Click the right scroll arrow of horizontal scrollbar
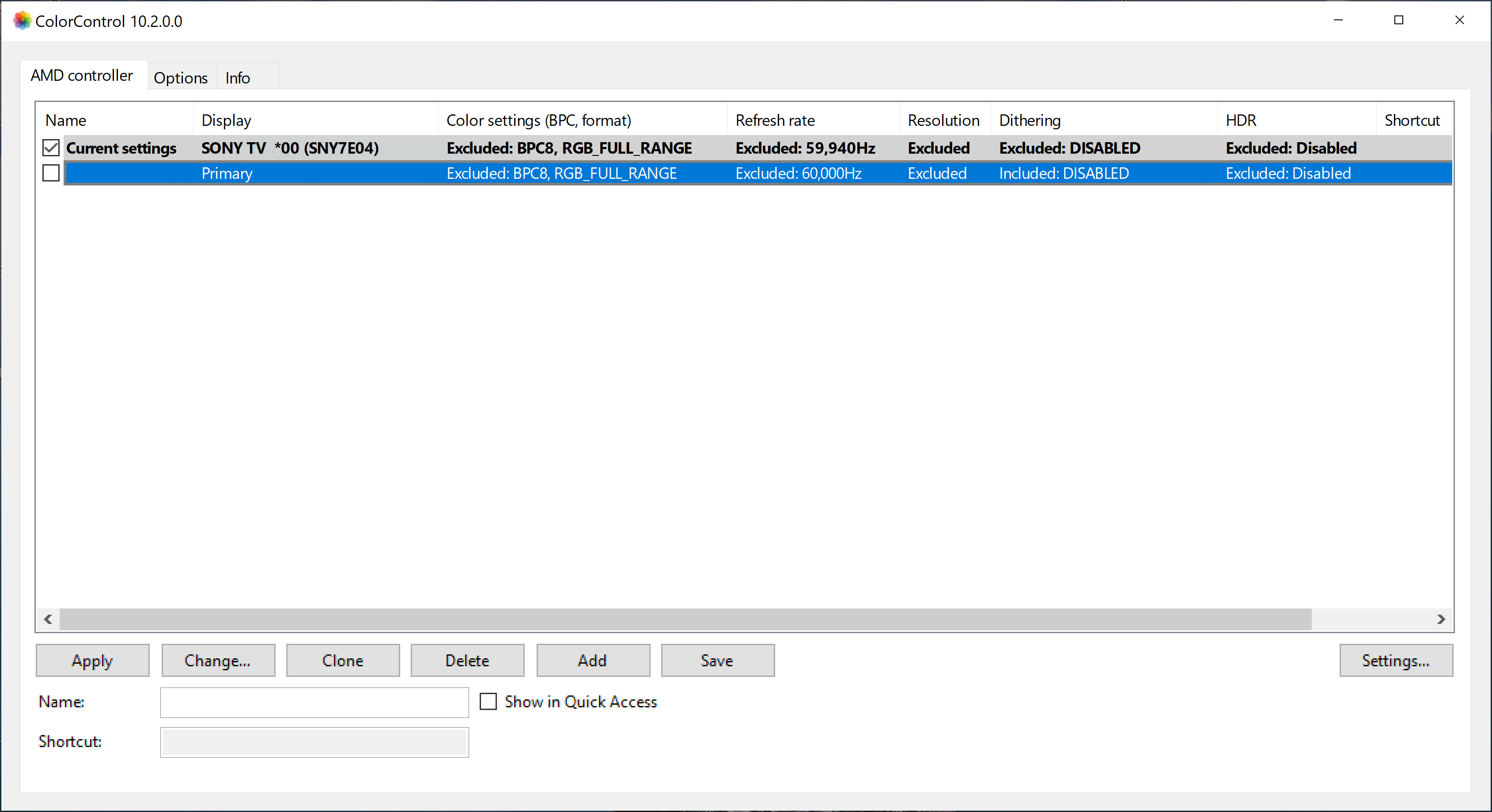 1440,619
